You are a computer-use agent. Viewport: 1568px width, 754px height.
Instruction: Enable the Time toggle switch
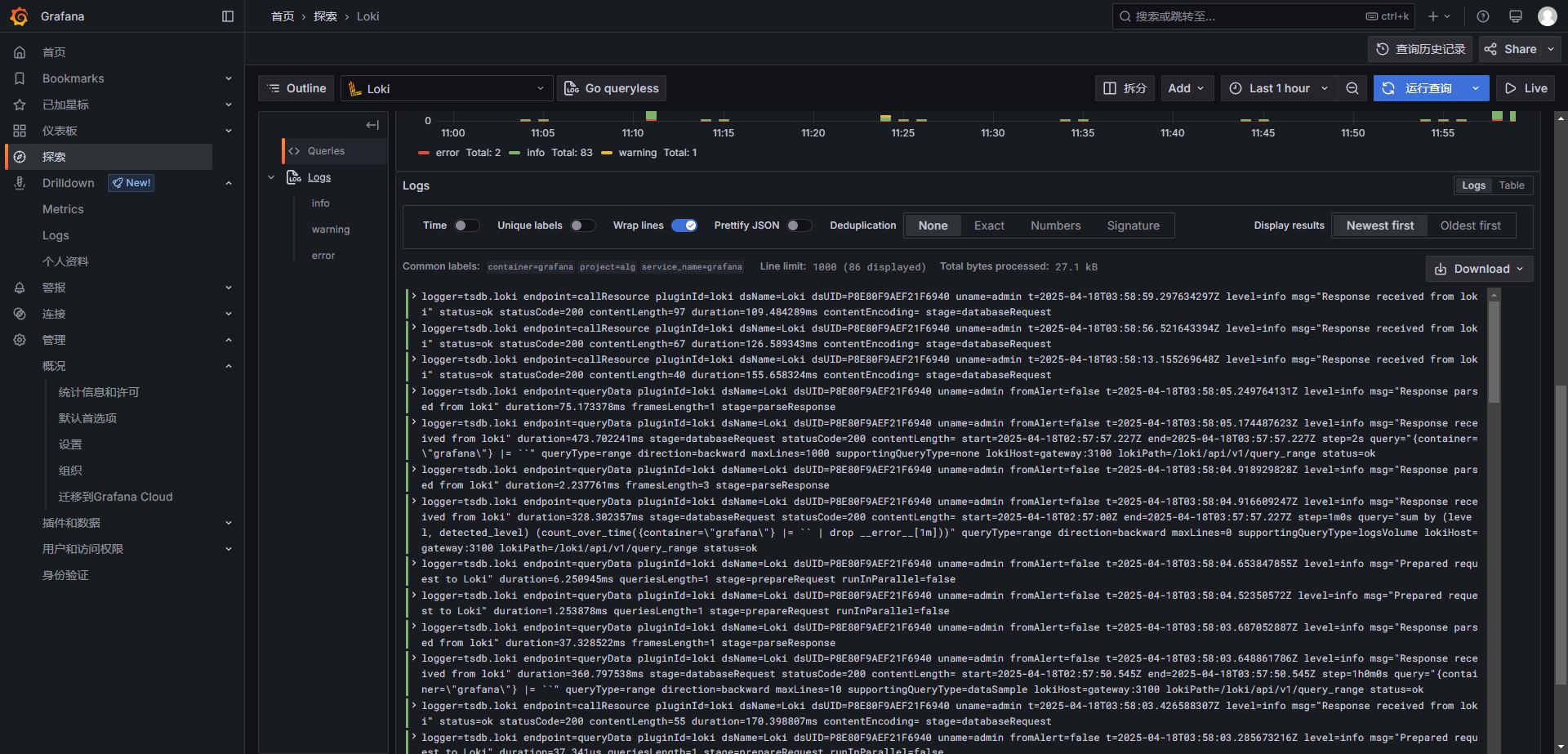(466, 225)
